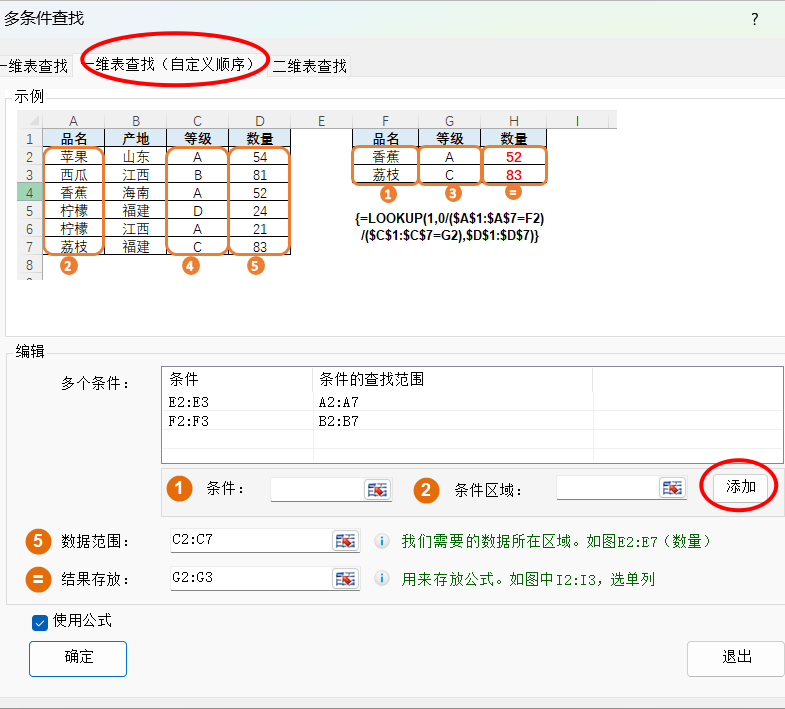
Task: Click the range picker icon beside 条件区域 field
Action: tap(672, 488)
